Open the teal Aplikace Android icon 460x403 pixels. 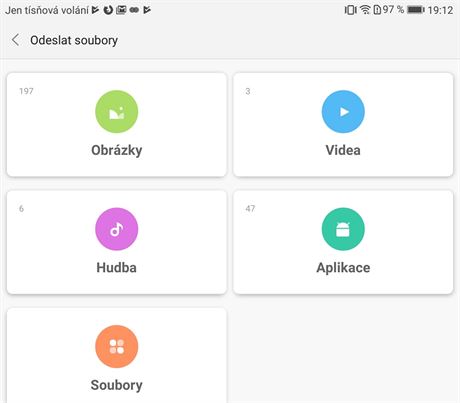pos(343,229)
